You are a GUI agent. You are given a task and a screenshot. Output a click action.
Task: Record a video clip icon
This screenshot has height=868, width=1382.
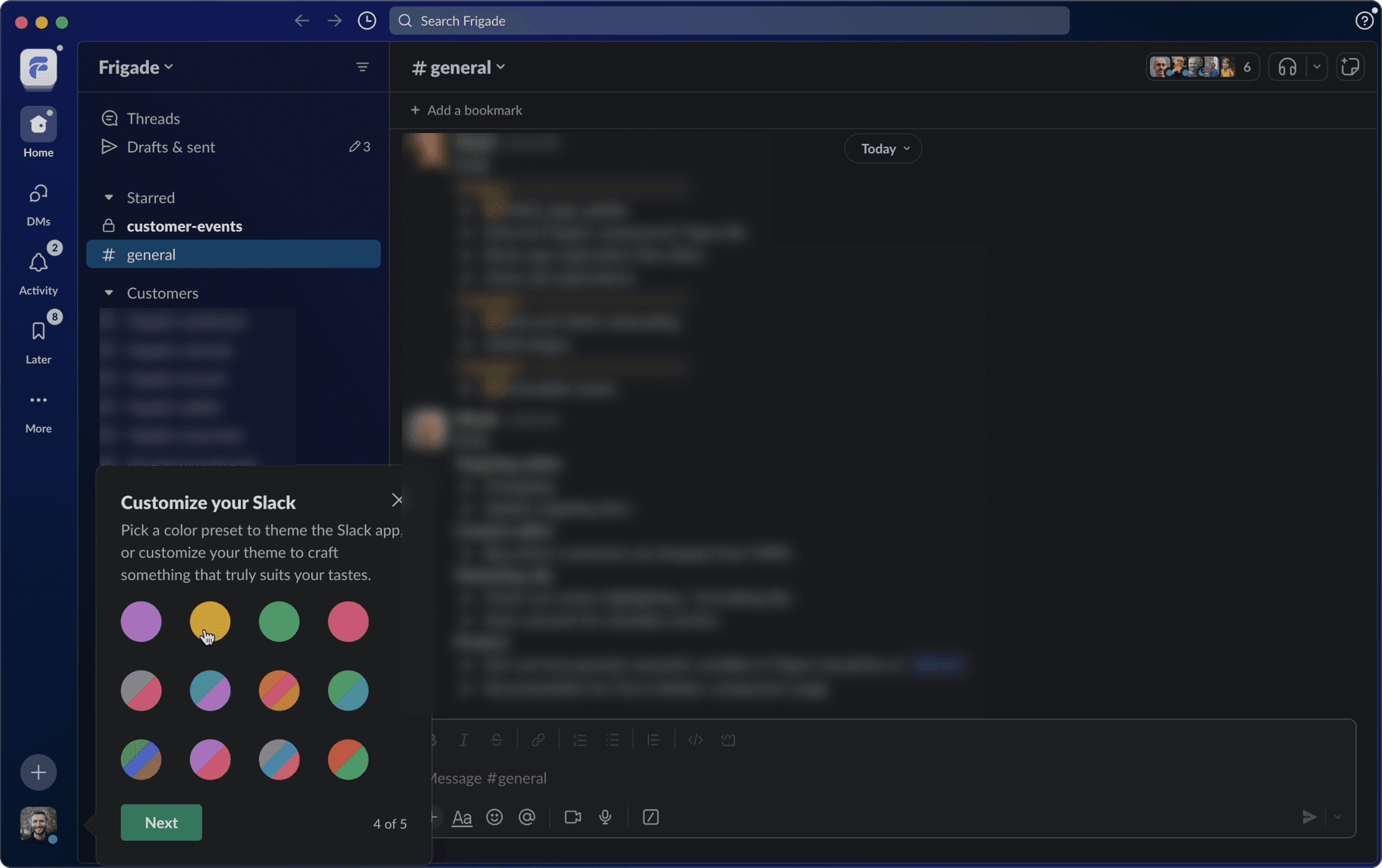573,817
